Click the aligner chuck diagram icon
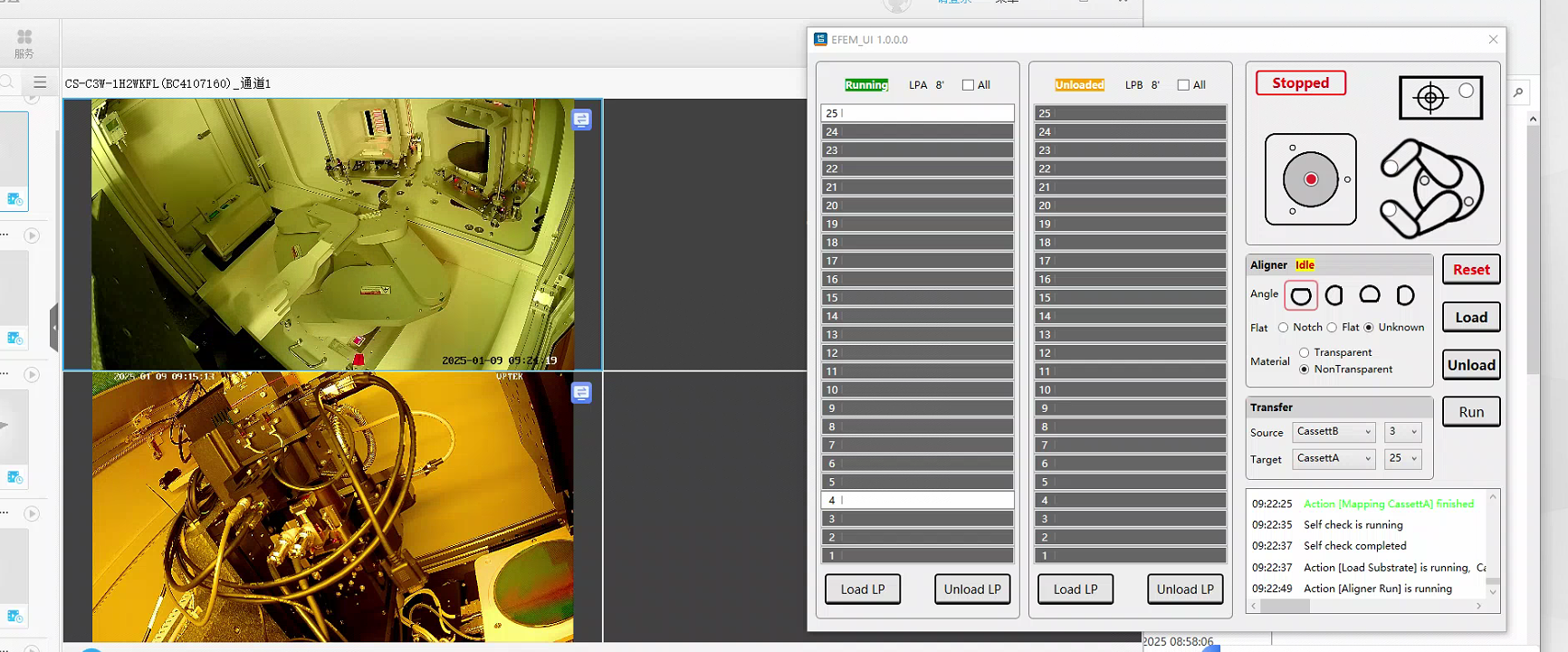This screenshot has width=1568, height=652. click(1310, 179)
